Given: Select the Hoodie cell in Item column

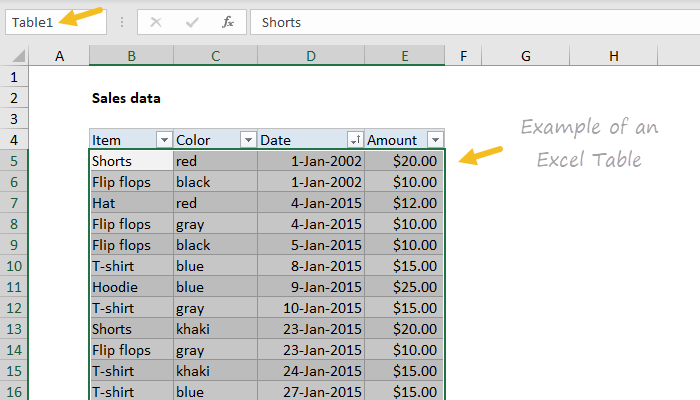Looking at the screenshot, I should tap(130, 287).
